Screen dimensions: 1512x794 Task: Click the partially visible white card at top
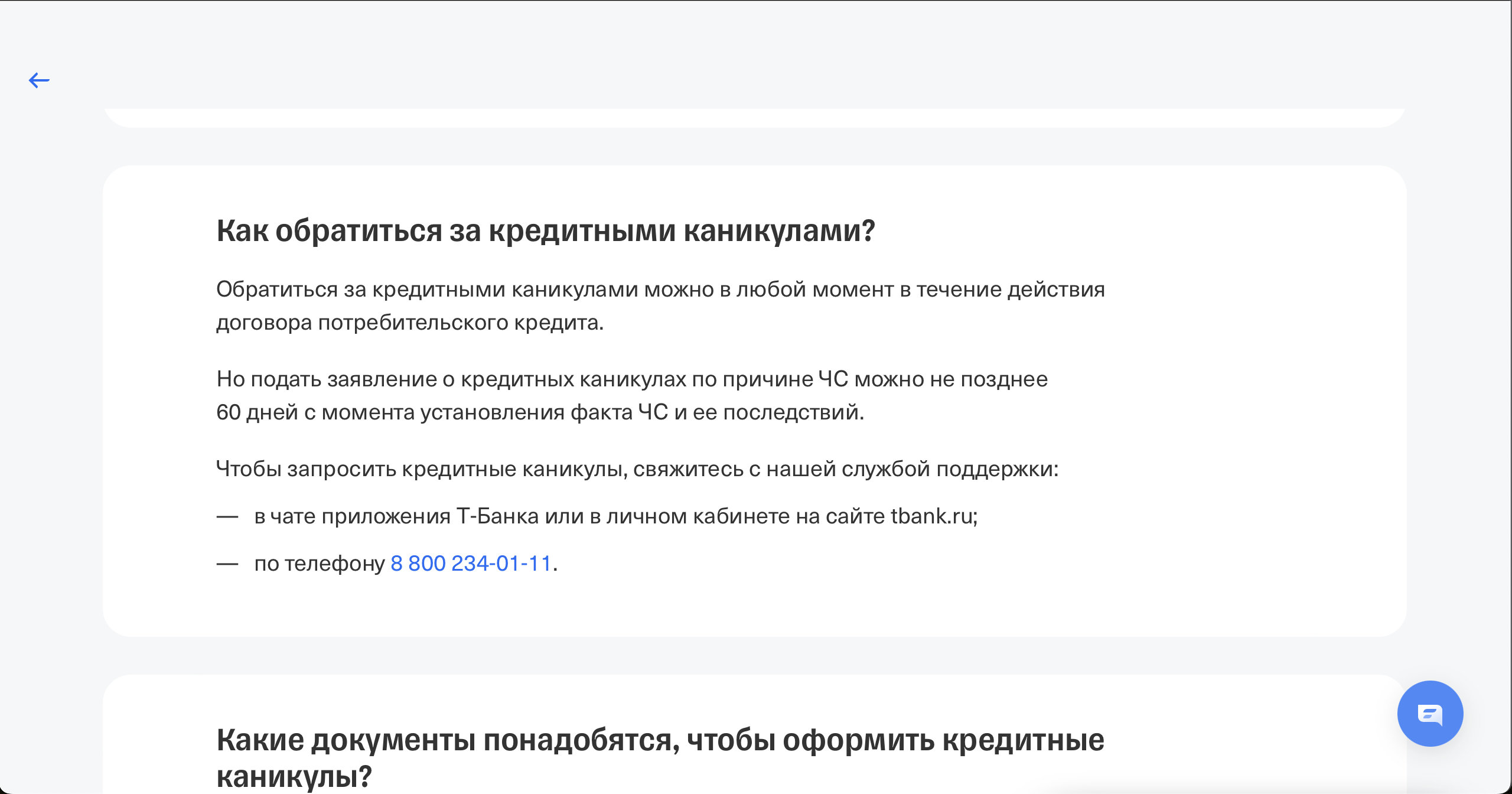[754, 118]
